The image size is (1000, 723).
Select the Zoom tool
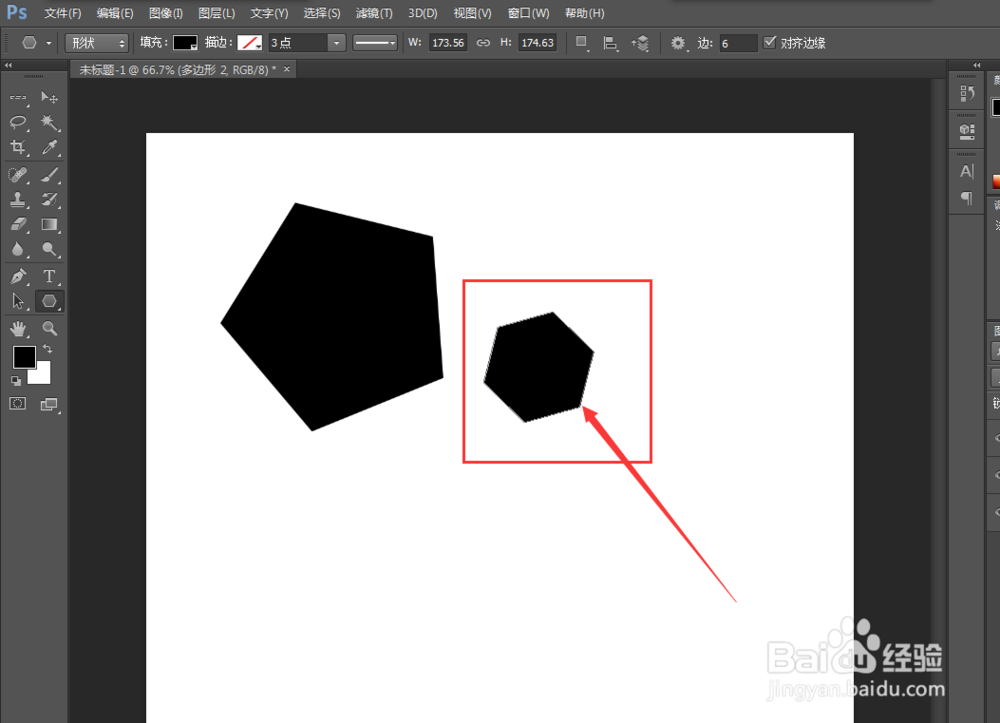tap(49, 328)
